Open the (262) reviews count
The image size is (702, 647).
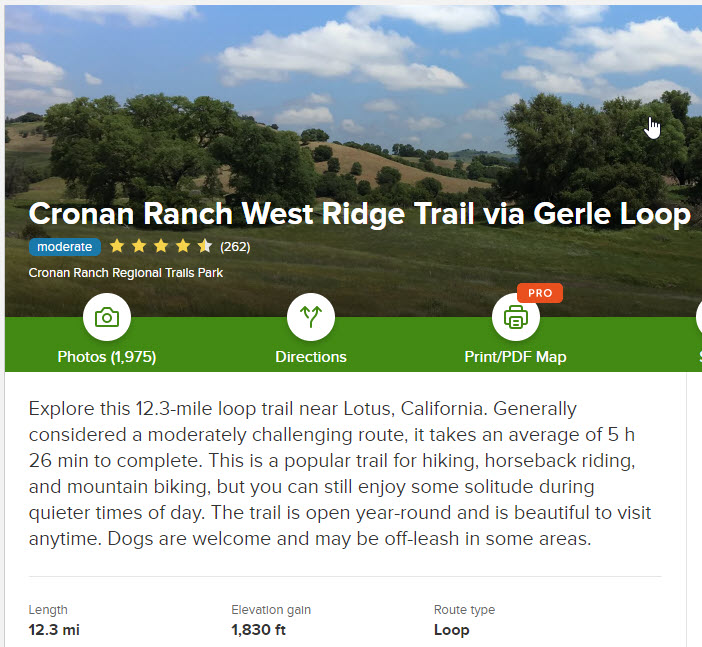[235, 247]
